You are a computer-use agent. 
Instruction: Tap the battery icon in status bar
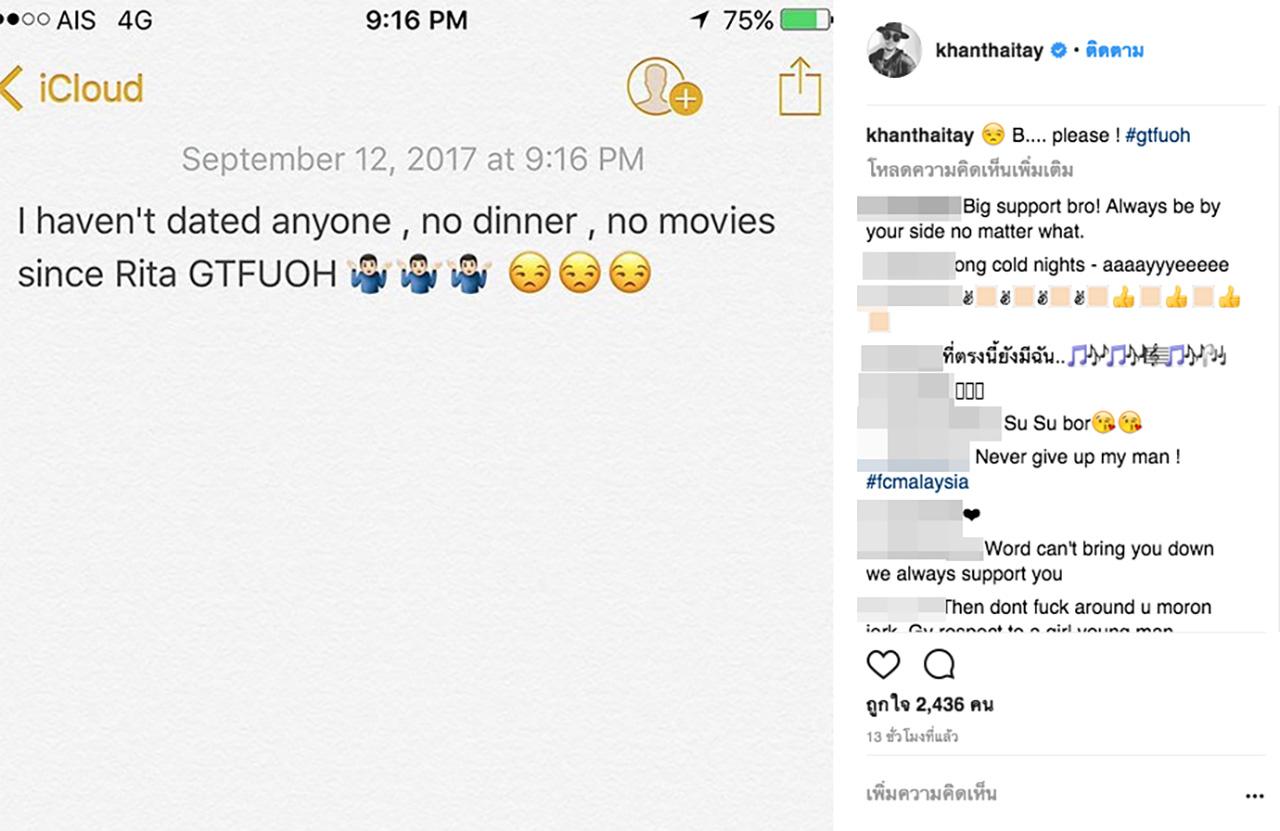coord(804,20)
